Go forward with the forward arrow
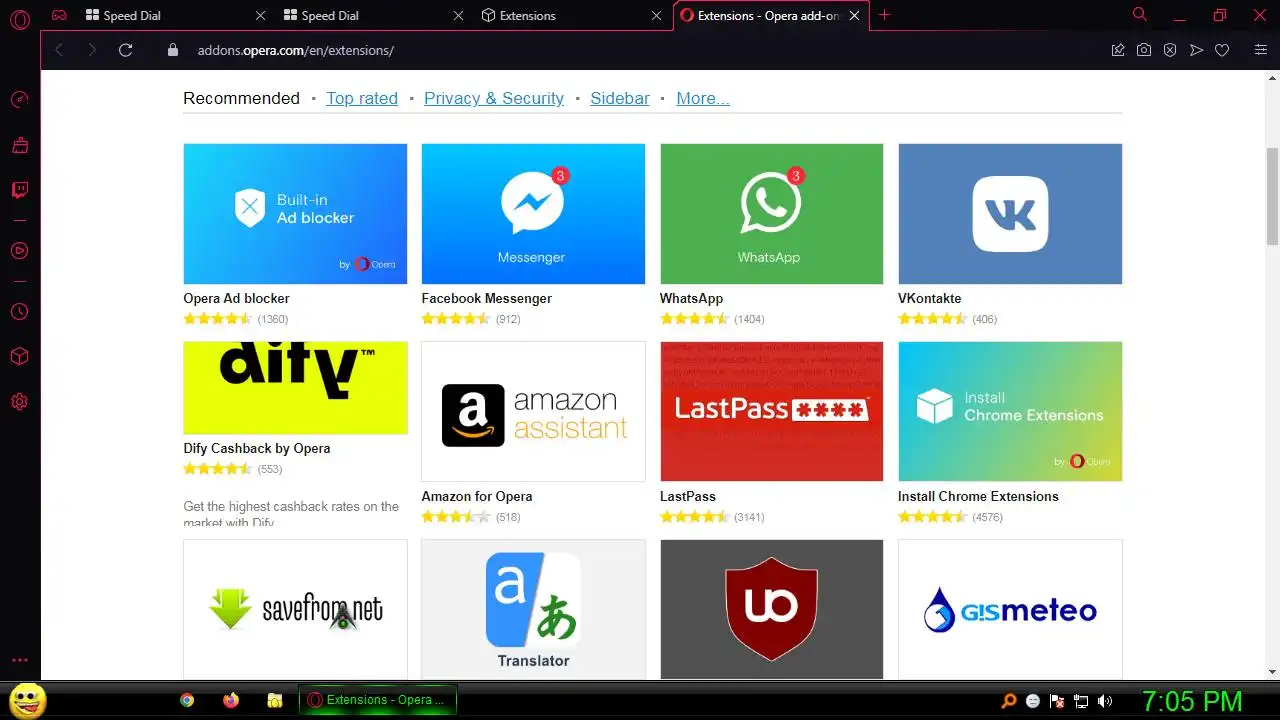 pos(92,50)
